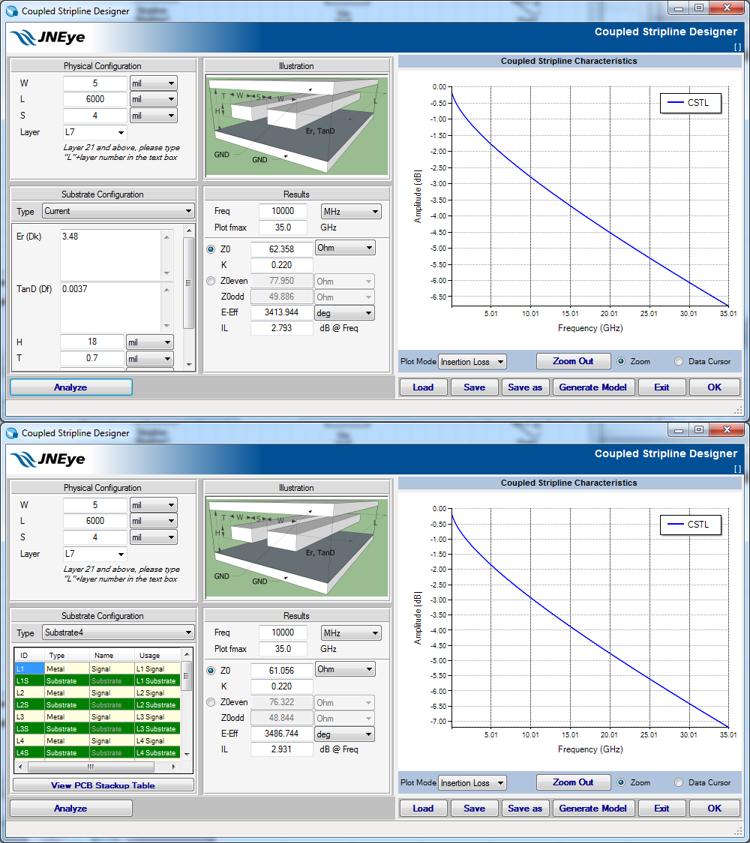Click the Freq 10000 field in bottom window
The height and width of the screenshot is (843, 750).
coord(283,633)
